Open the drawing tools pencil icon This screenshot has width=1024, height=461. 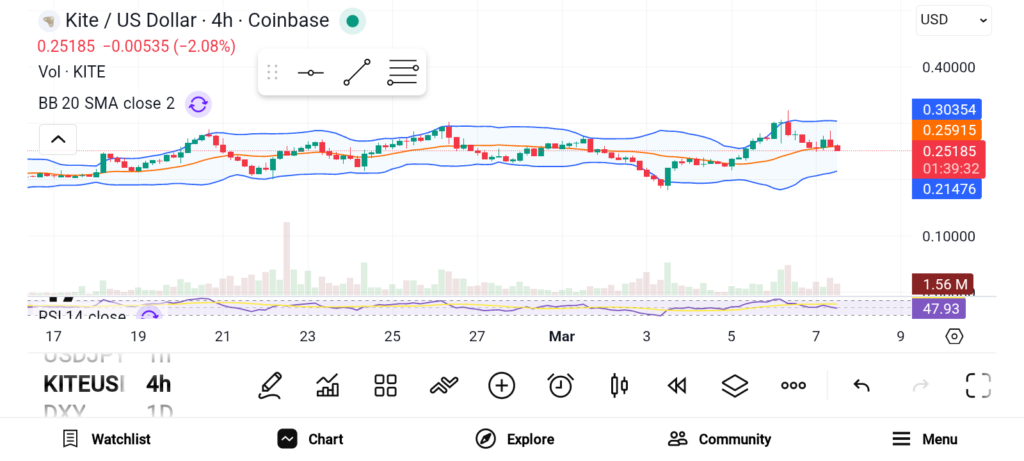(x=269, y=385)
